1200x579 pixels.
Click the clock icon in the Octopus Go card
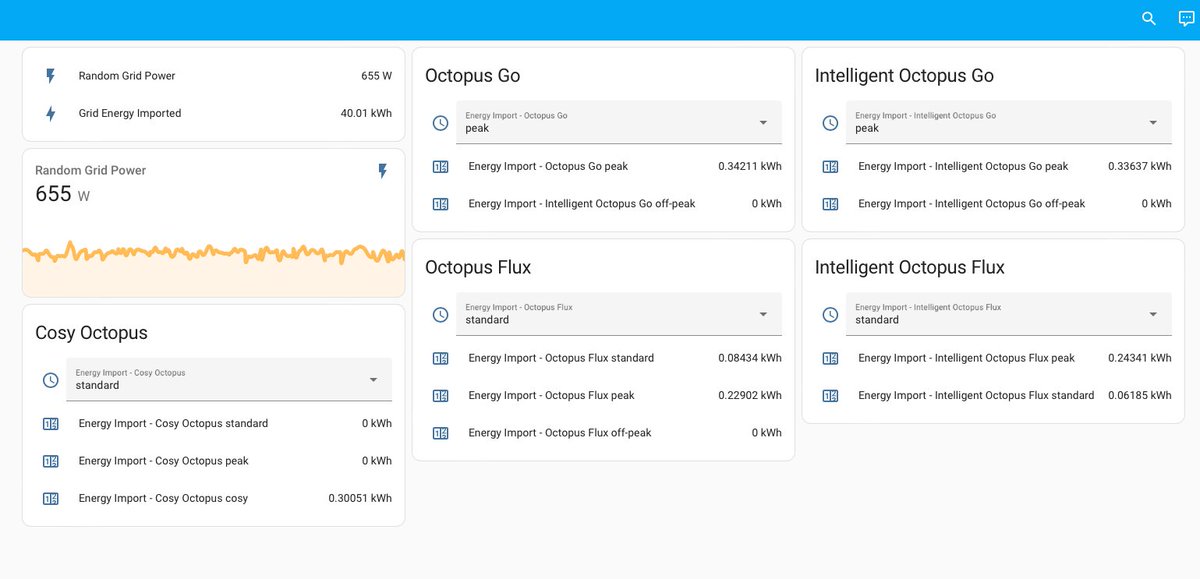click(441, 123)
